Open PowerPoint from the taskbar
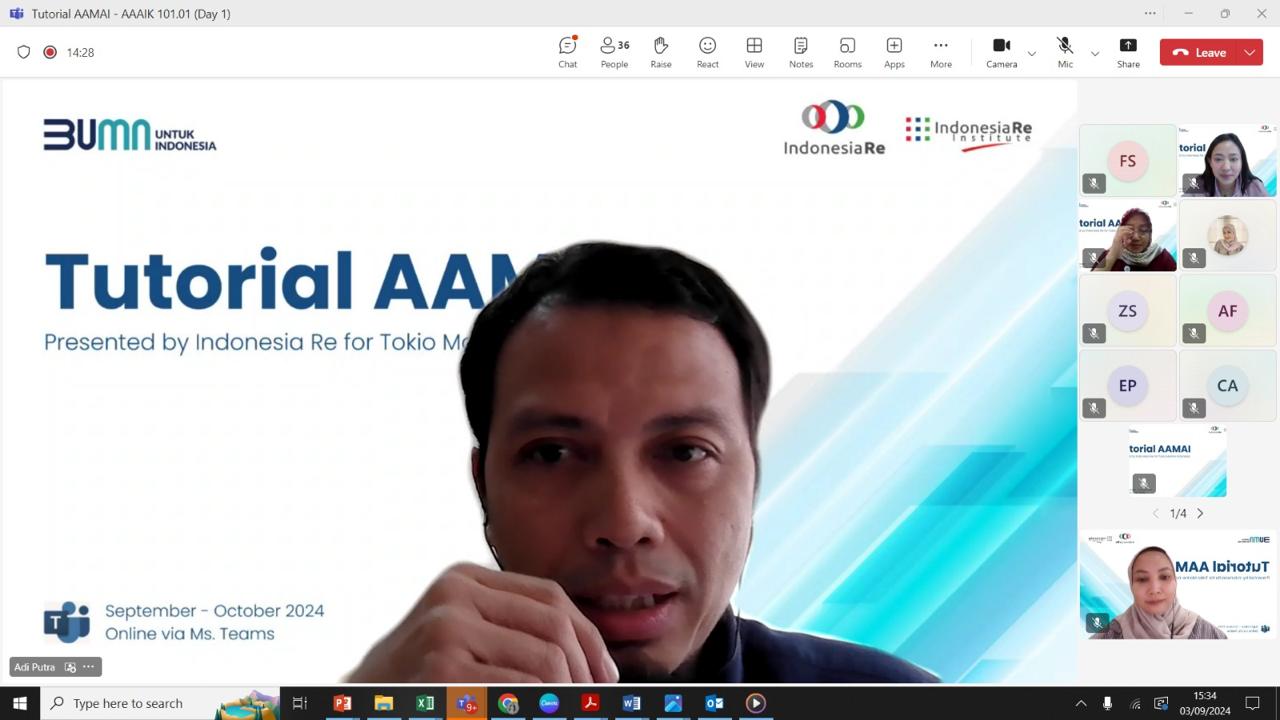This screenshot has width=1280, height=720. [x=342, y=703]
